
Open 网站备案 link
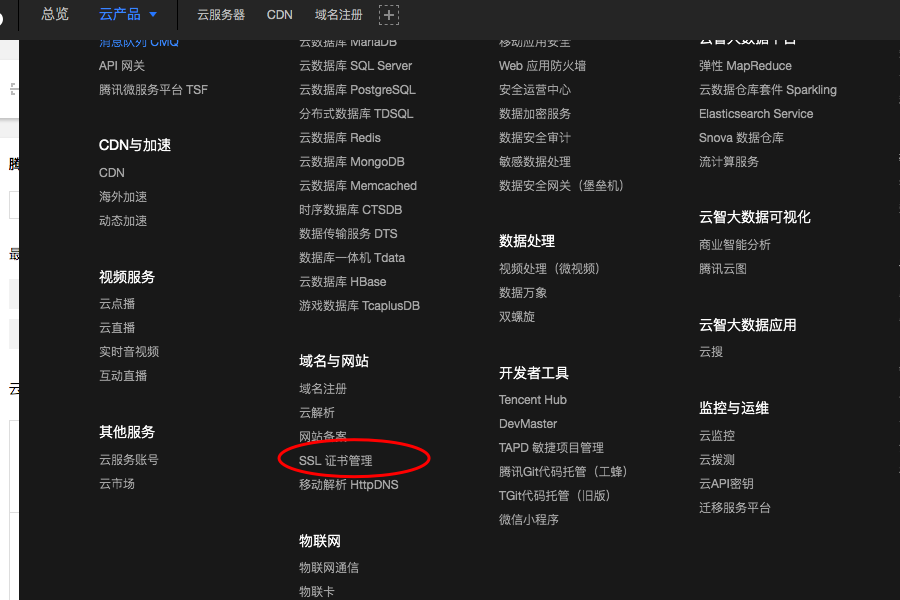click(323, 436)
